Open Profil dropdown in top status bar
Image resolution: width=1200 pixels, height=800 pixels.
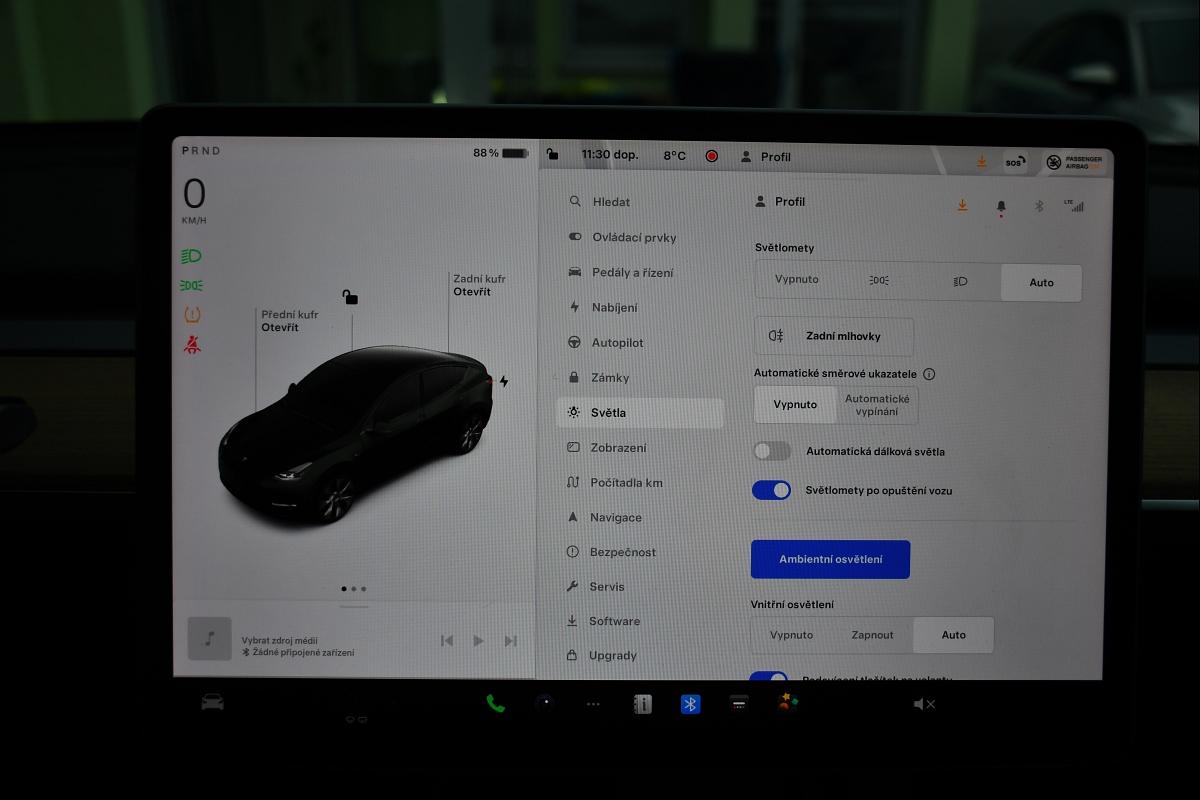click(x=766, y=157)
